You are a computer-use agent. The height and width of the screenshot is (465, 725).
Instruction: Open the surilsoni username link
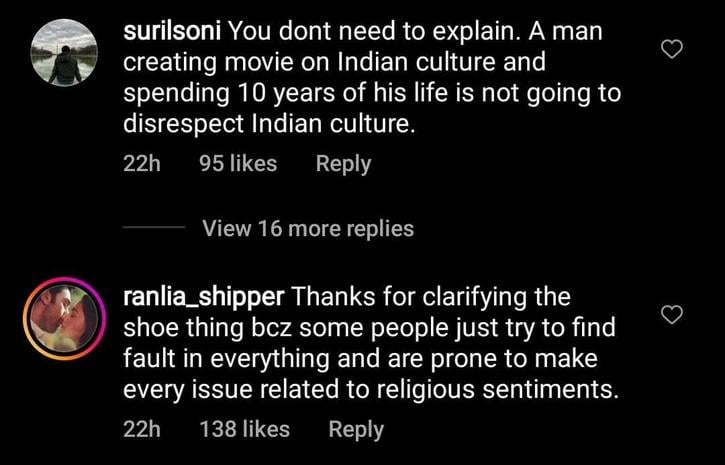point(172,31)
